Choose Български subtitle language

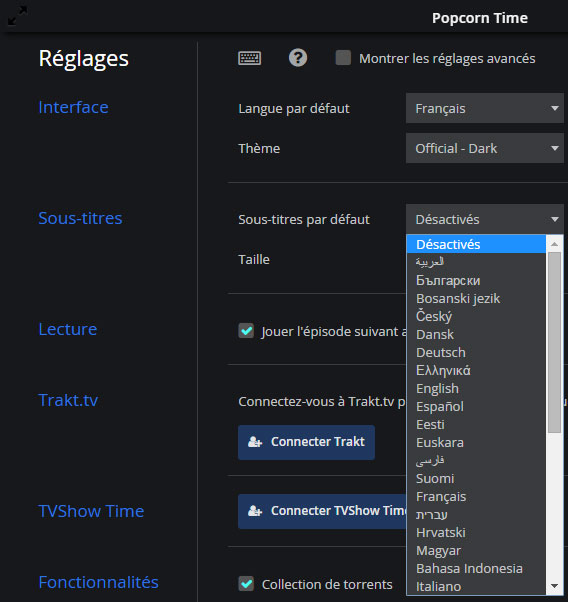pyautogui.click(x=476, y=280)
